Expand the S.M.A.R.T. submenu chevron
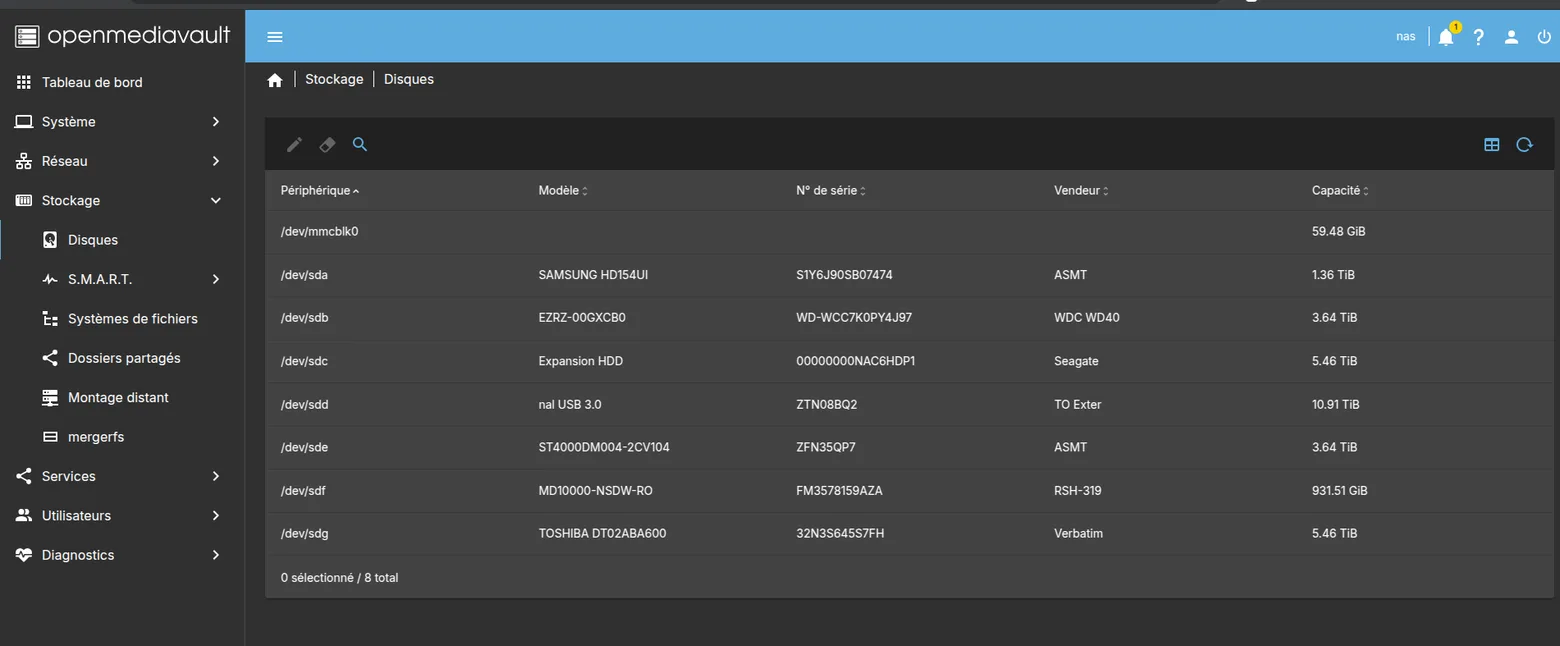Image resolution: width=1560 pixels, height=646 pixels. [x=215, y=279]
